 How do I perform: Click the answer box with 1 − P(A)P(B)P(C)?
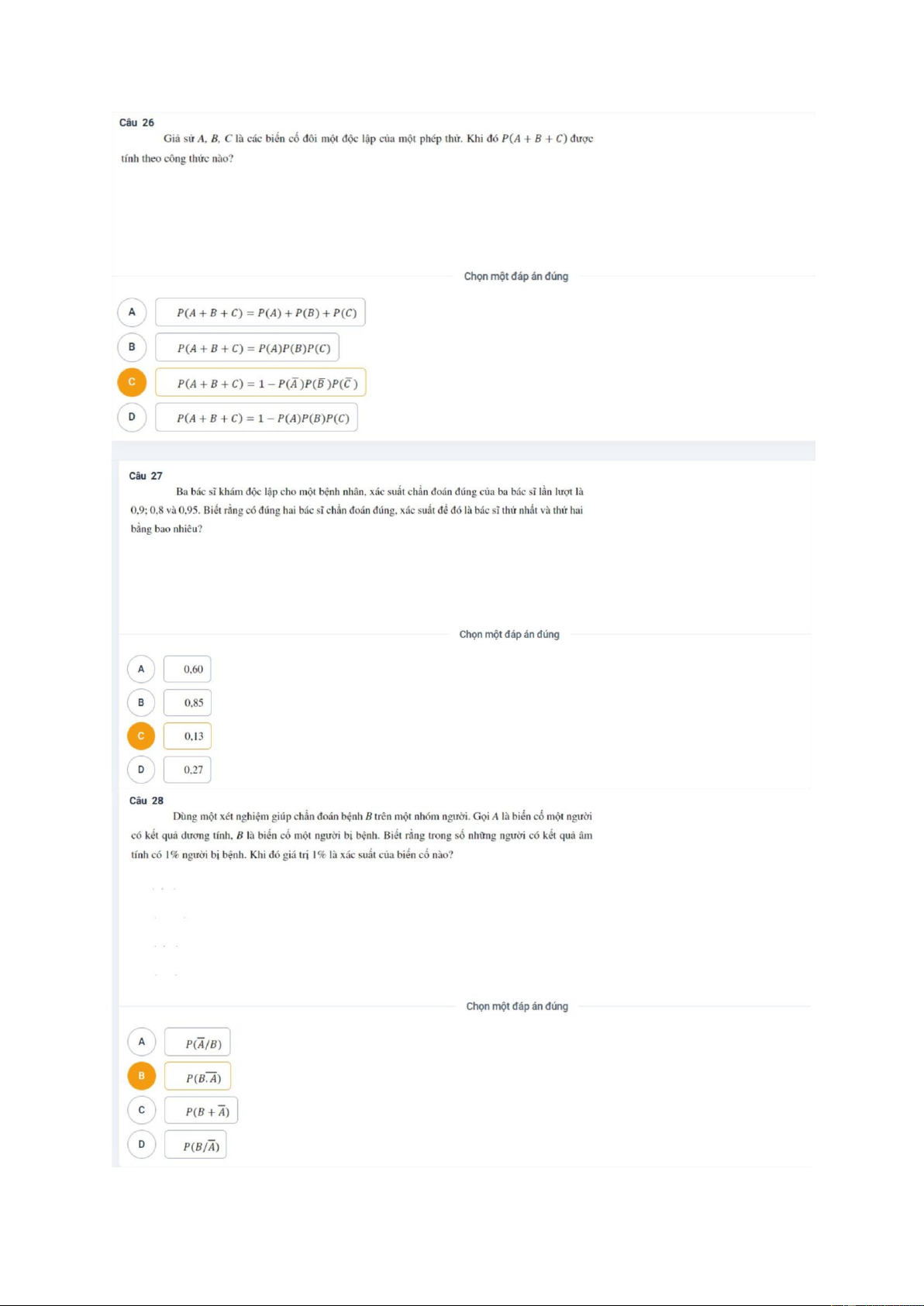tap(257, 417)
